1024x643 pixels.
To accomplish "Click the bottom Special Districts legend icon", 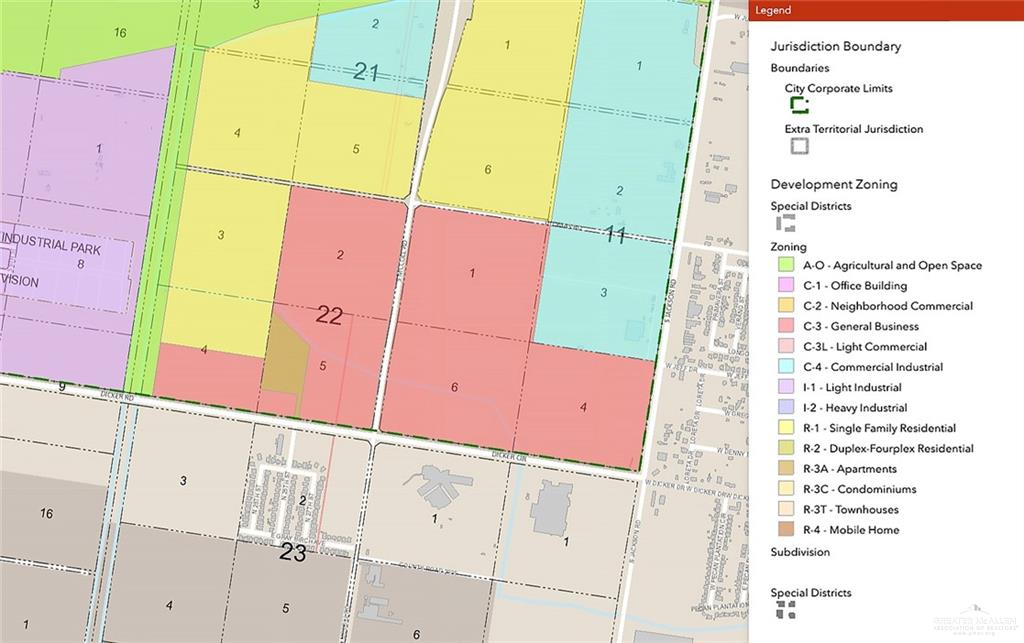I will 786,609.
